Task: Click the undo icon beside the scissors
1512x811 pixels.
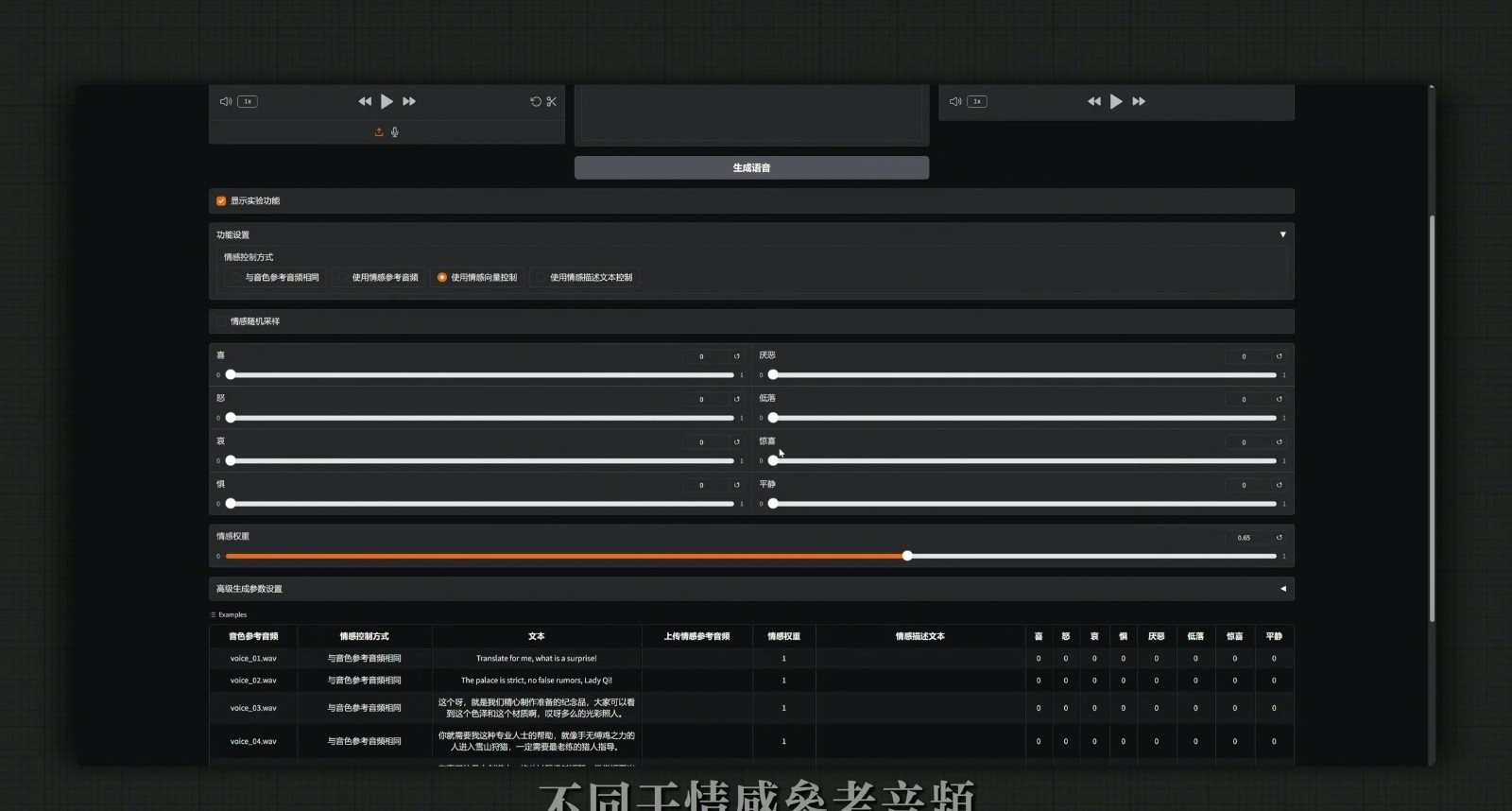Action: click(536, 101)
